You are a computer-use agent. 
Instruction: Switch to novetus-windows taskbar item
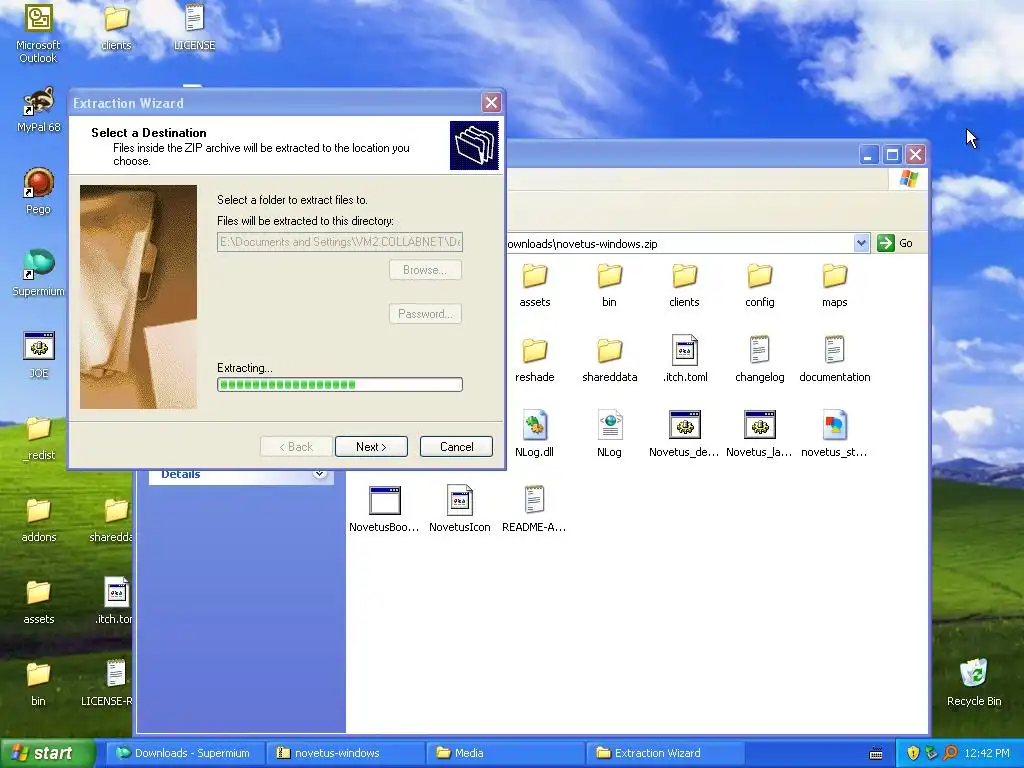click(x=346, y=753)
